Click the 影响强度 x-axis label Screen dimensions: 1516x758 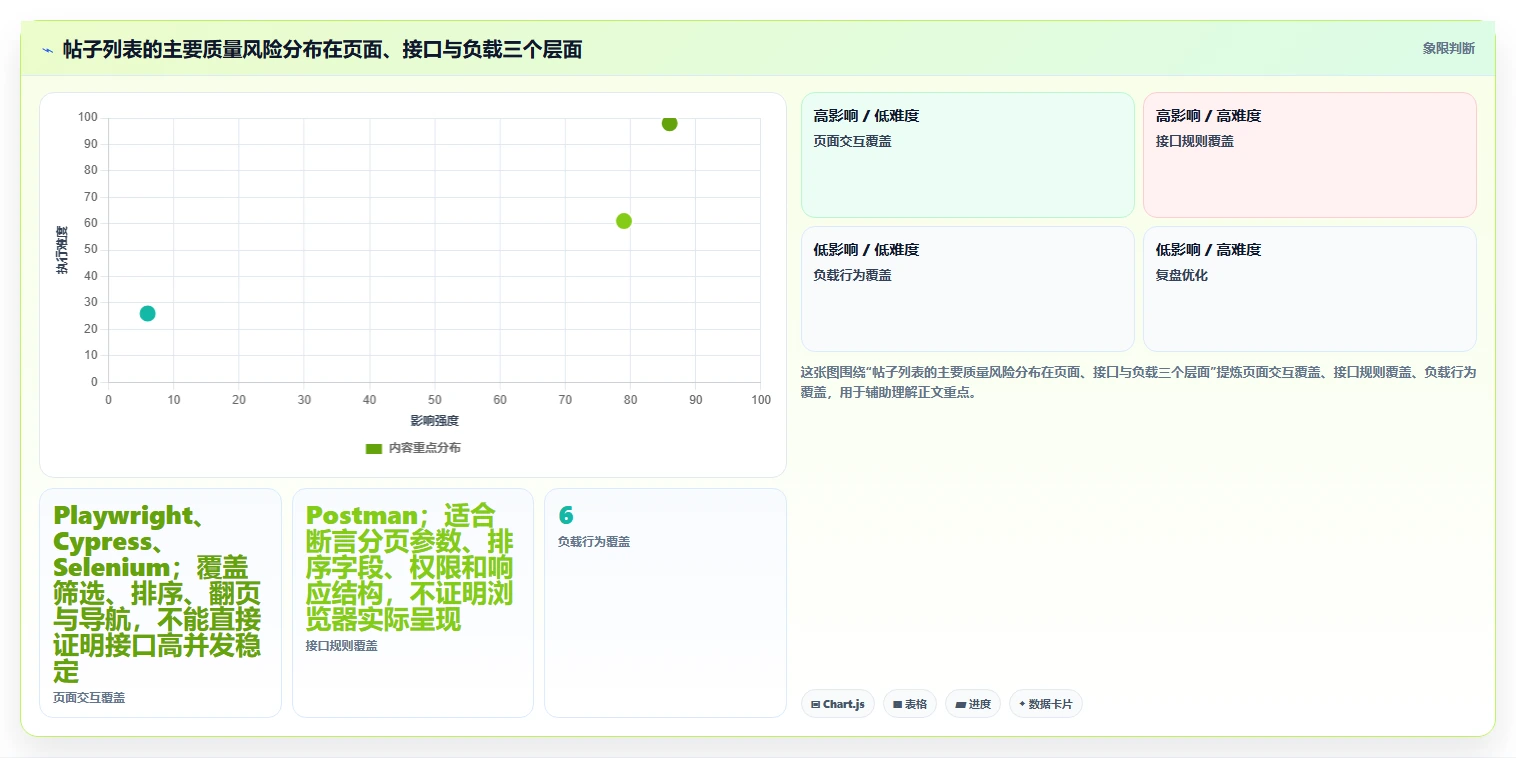click(x=434, y=421)
